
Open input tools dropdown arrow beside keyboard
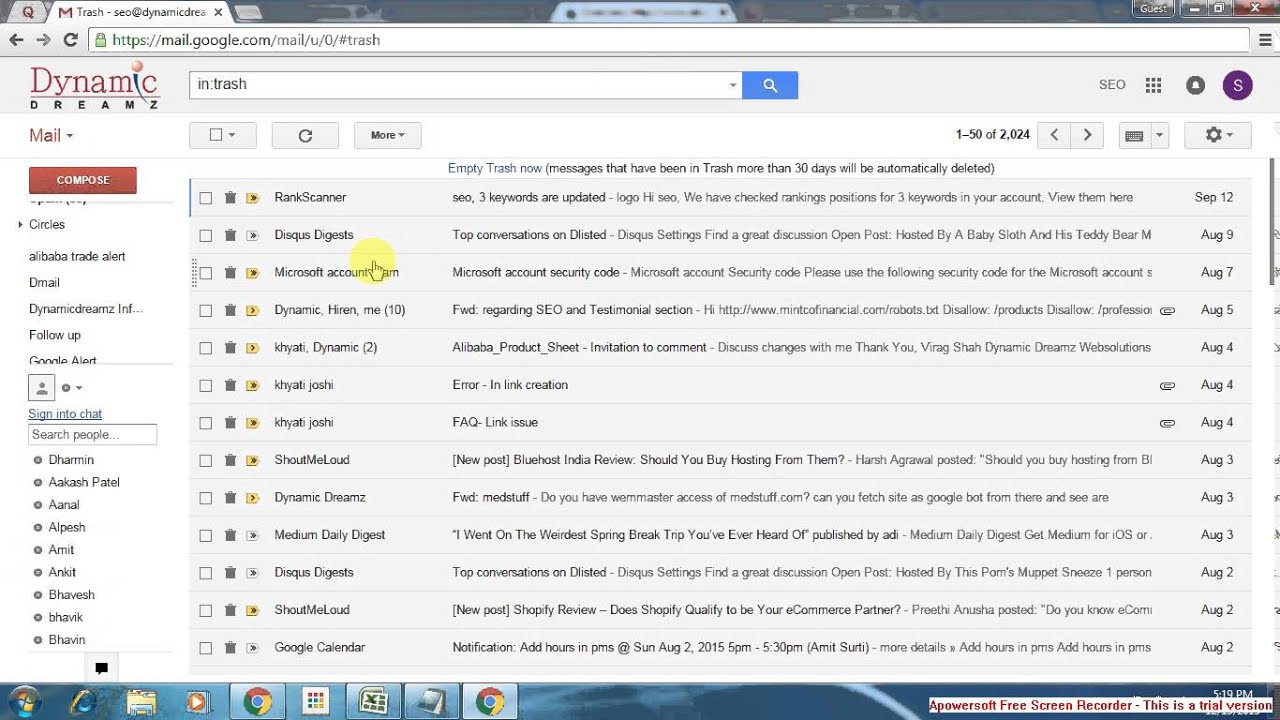[1159, 135]
